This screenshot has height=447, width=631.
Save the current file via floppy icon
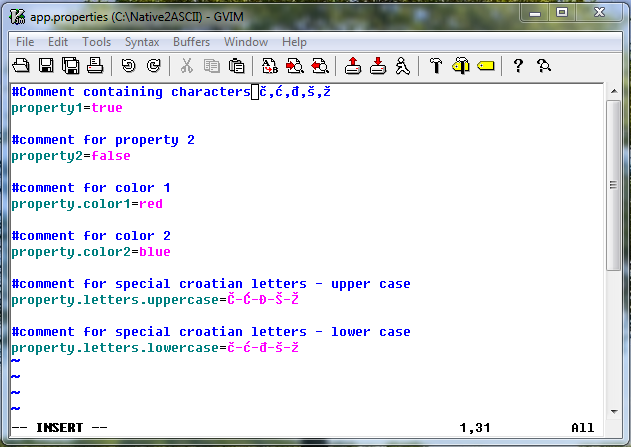pyautogui.click(x=46, y=66)
